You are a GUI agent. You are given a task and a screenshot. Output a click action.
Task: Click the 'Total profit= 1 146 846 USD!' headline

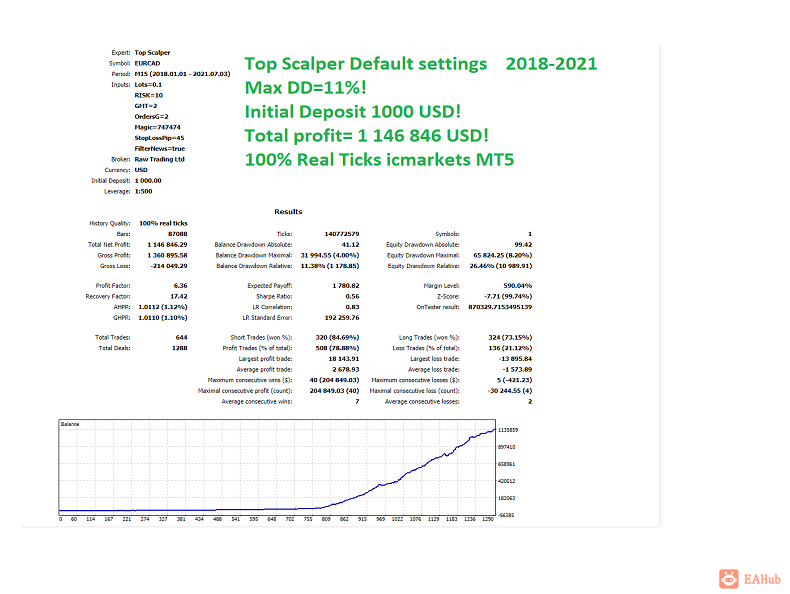pos(367,136)
